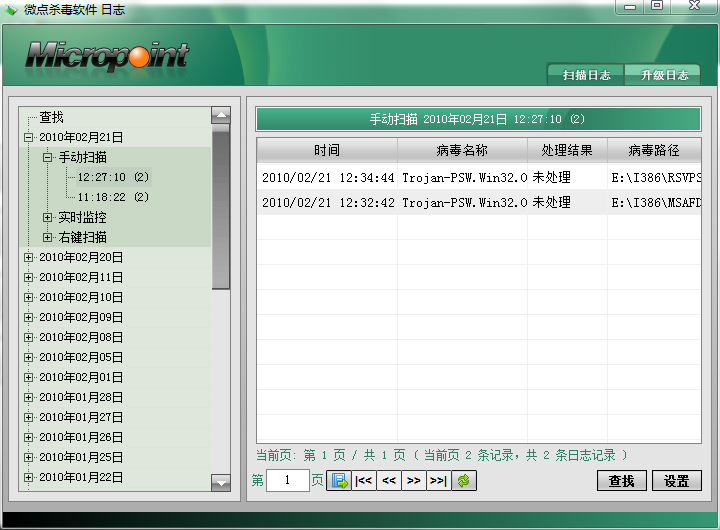Screen dimensions: 720x530
Task: Expand the 2010年02月10日 node
Action: 28,297
